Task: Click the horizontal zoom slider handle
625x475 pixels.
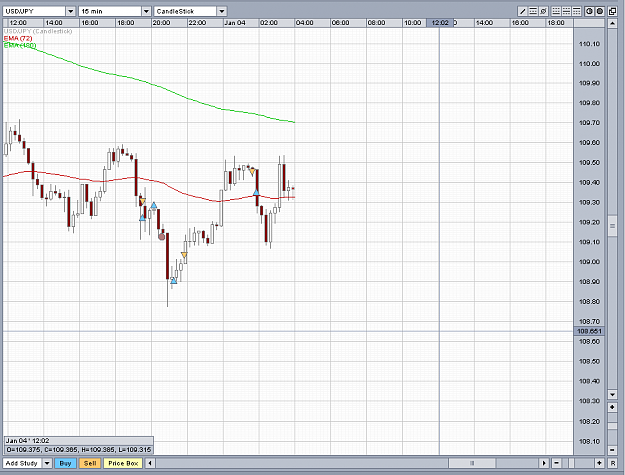Action: [572, 463]
